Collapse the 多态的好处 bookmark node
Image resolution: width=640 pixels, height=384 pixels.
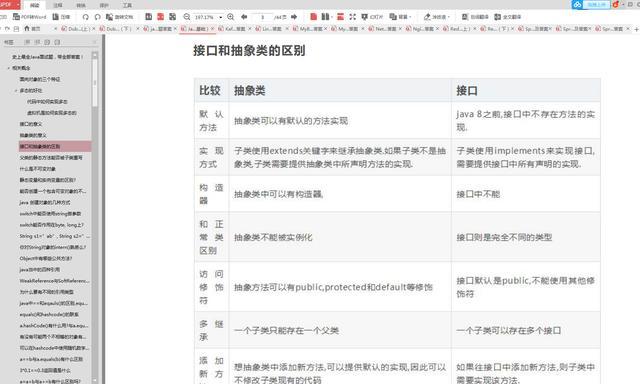16,91
